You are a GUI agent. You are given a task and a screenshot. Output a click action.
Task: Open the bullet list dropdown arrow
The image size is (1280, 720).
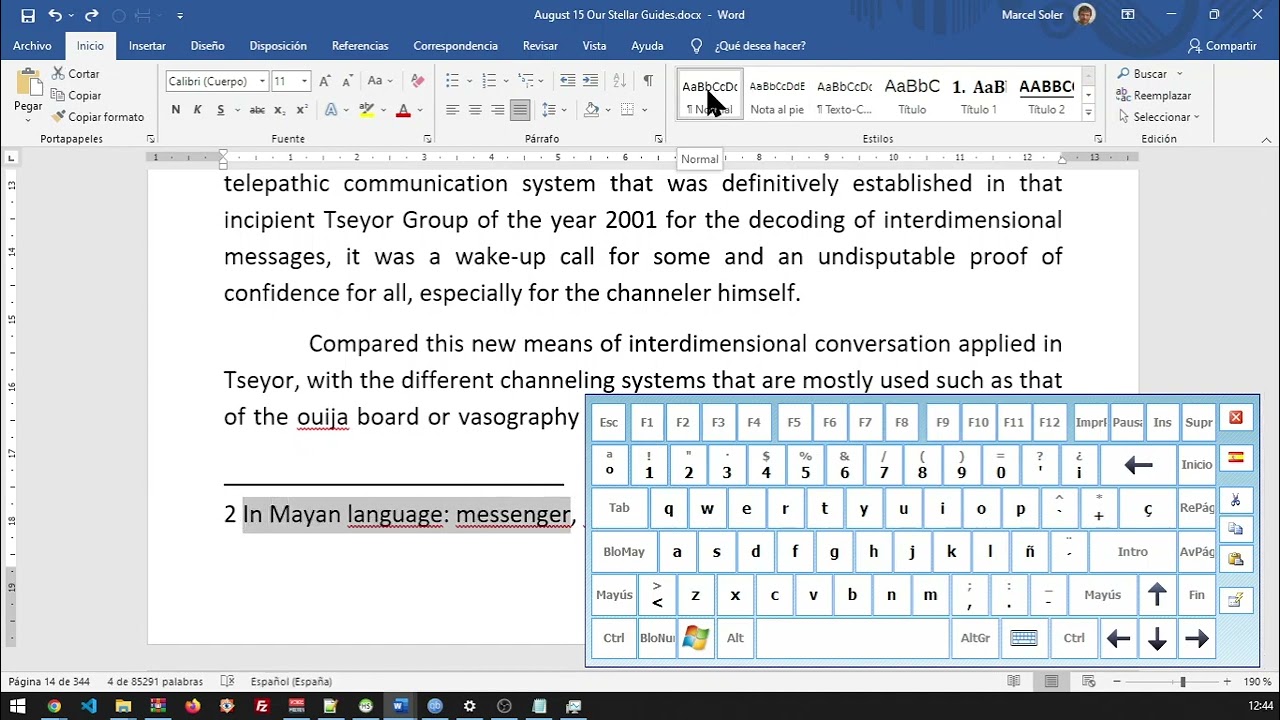click(x=468, y=81)
